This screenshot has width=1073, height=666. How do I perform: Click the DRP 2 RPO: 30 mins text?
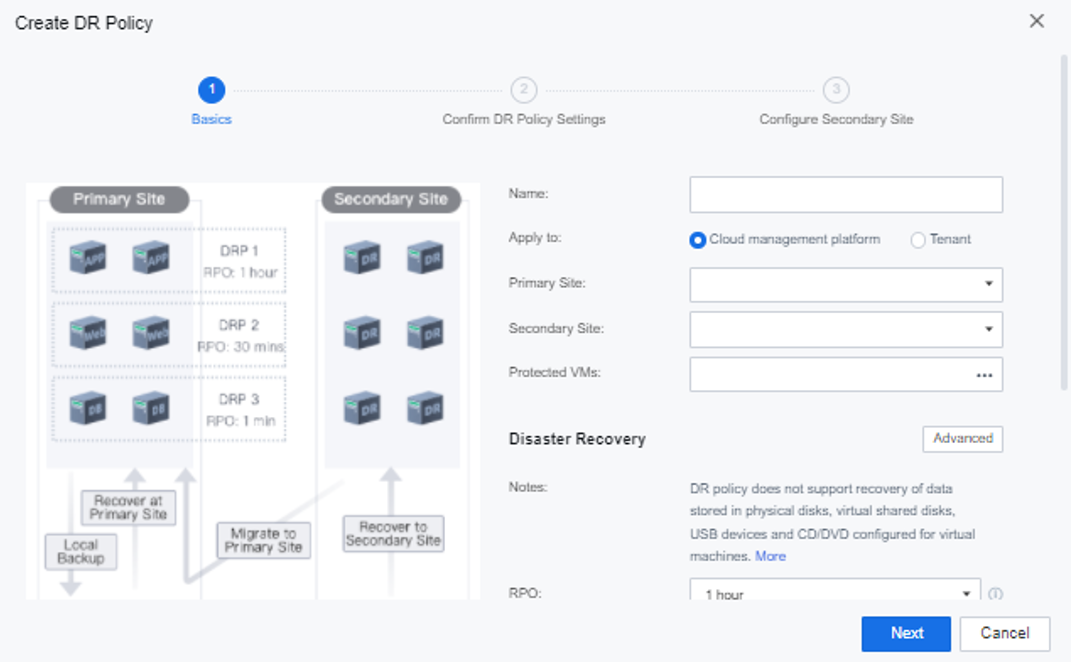coord(240,336)
